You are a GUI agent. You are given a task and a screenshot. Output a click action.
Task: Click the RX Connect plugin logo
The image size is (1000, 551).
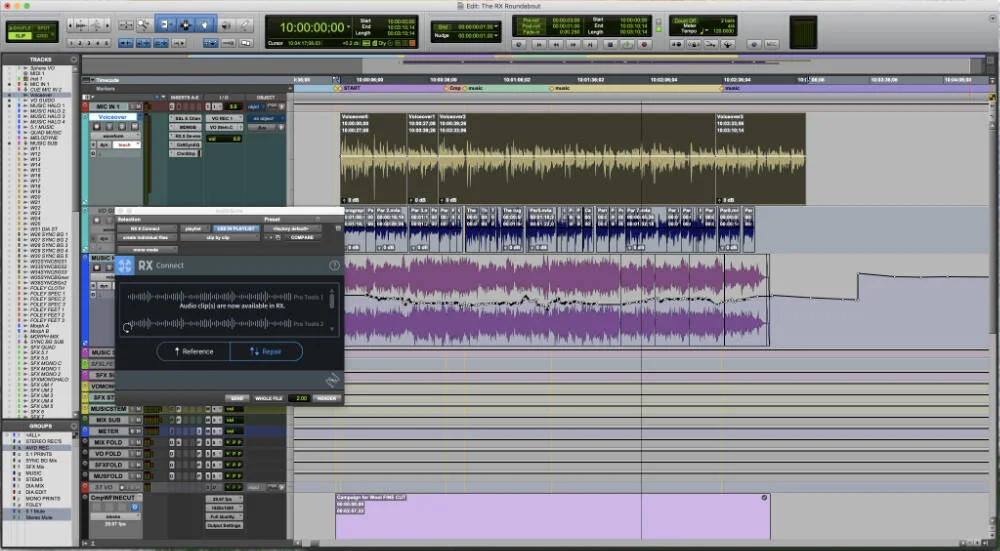point(125,265)
